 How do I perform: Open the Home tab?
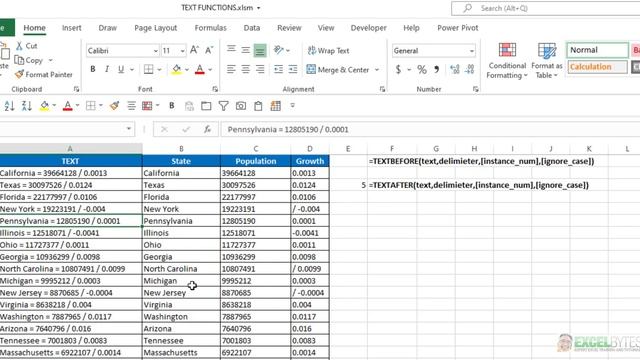click(x=34, y=28)
